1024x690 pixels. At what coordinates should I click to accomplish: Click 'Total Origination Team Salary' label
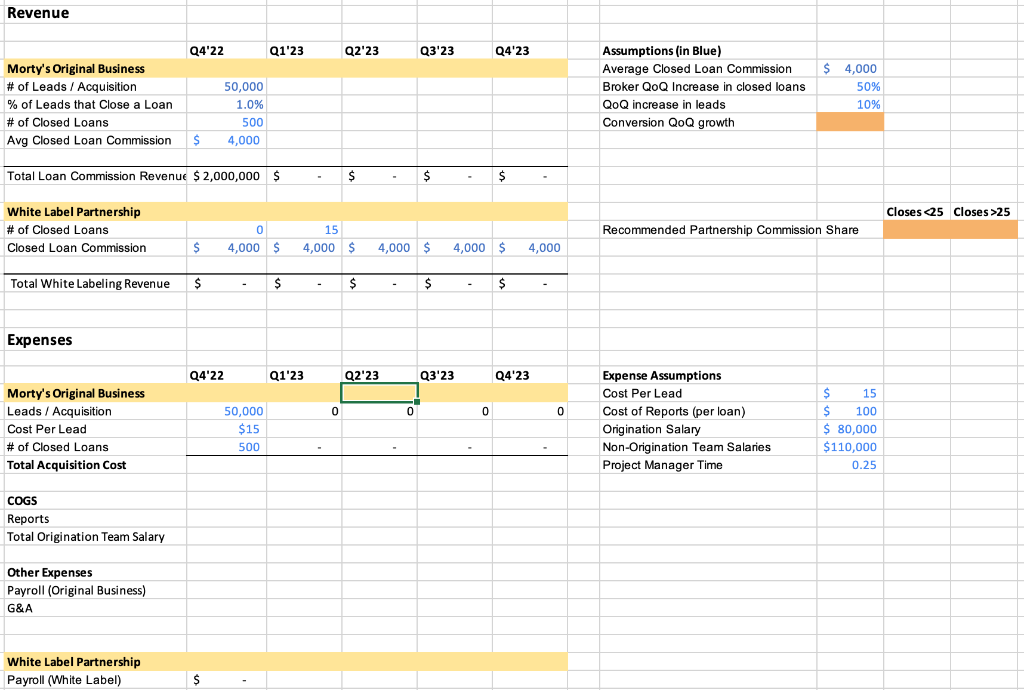86,537
